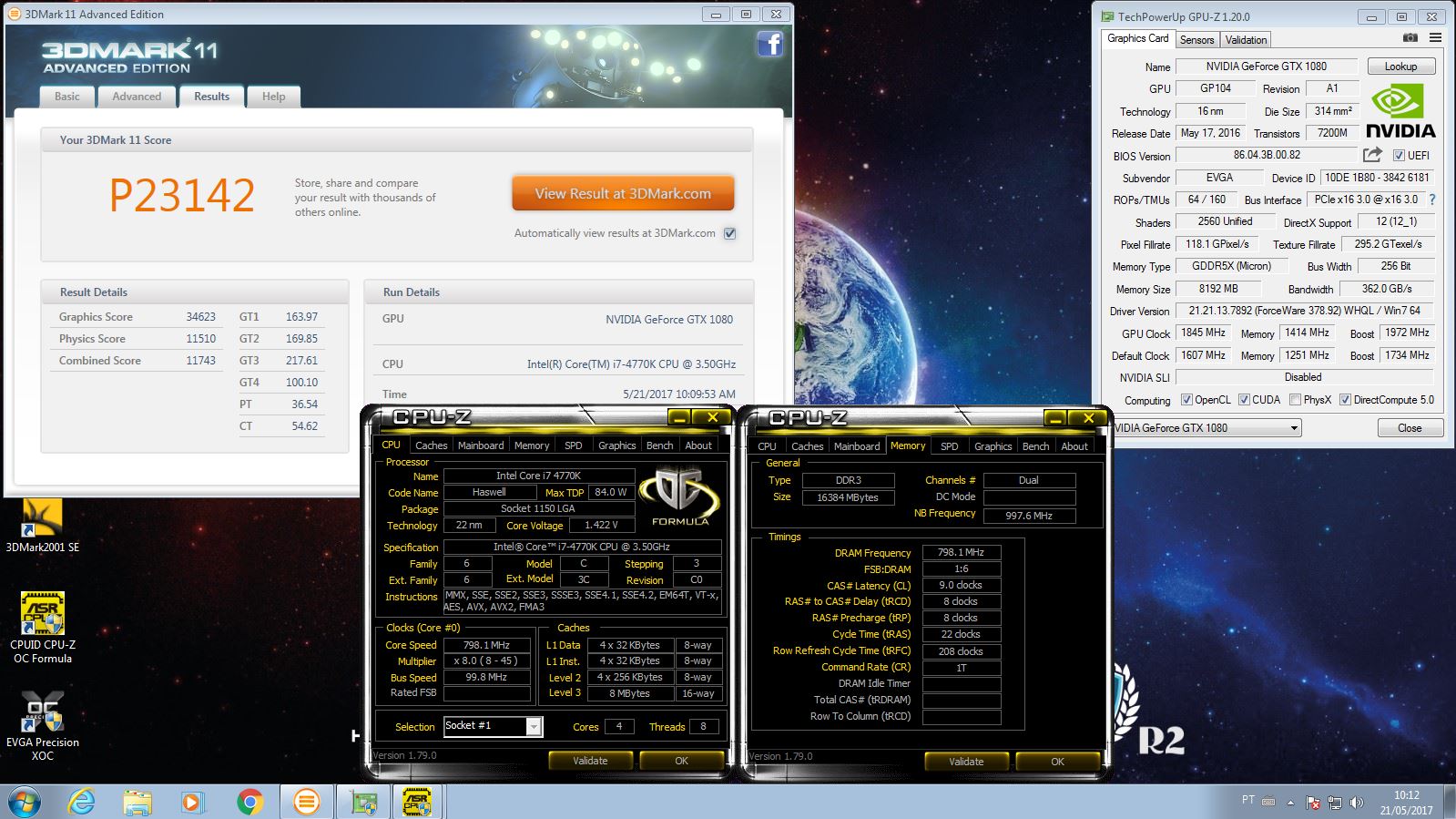Open Caches tab in left CPU-Z

(431, 445)
